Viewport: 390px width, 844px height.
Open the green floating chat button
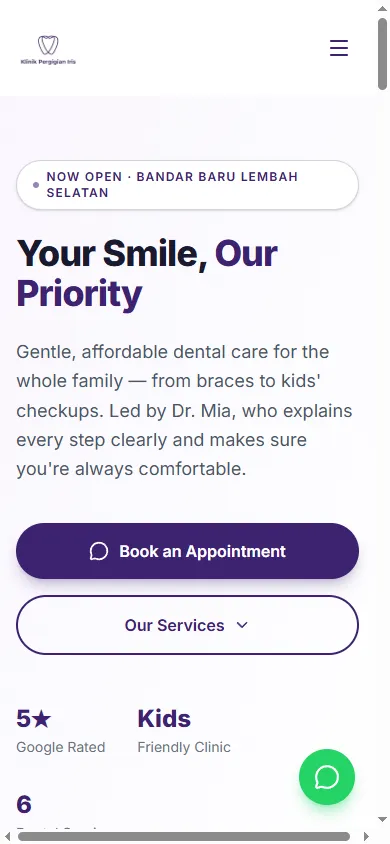tap(327, 777)
